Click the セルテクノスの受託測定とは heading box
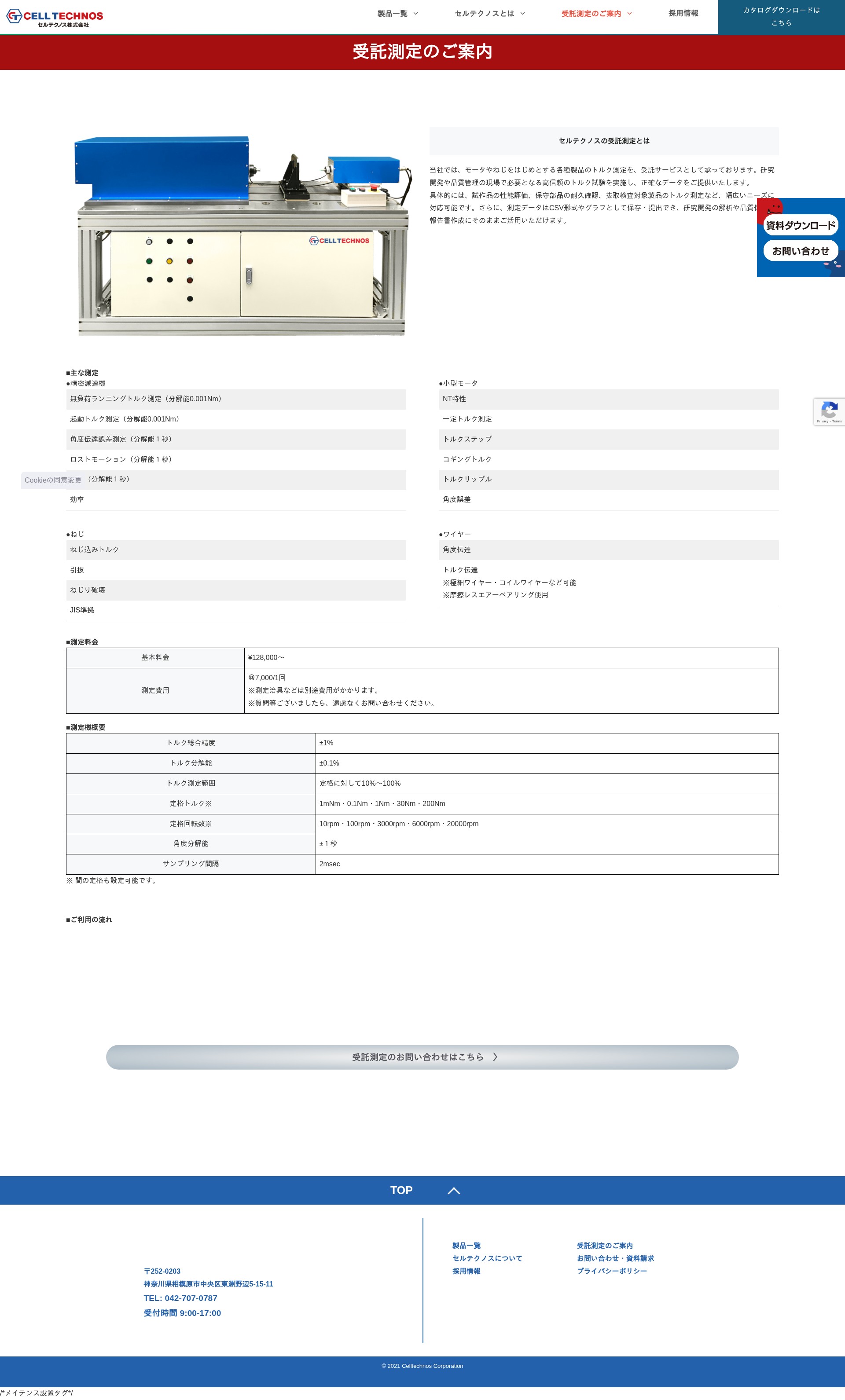This screenshot has height=1400, width=845. [604, 141]
